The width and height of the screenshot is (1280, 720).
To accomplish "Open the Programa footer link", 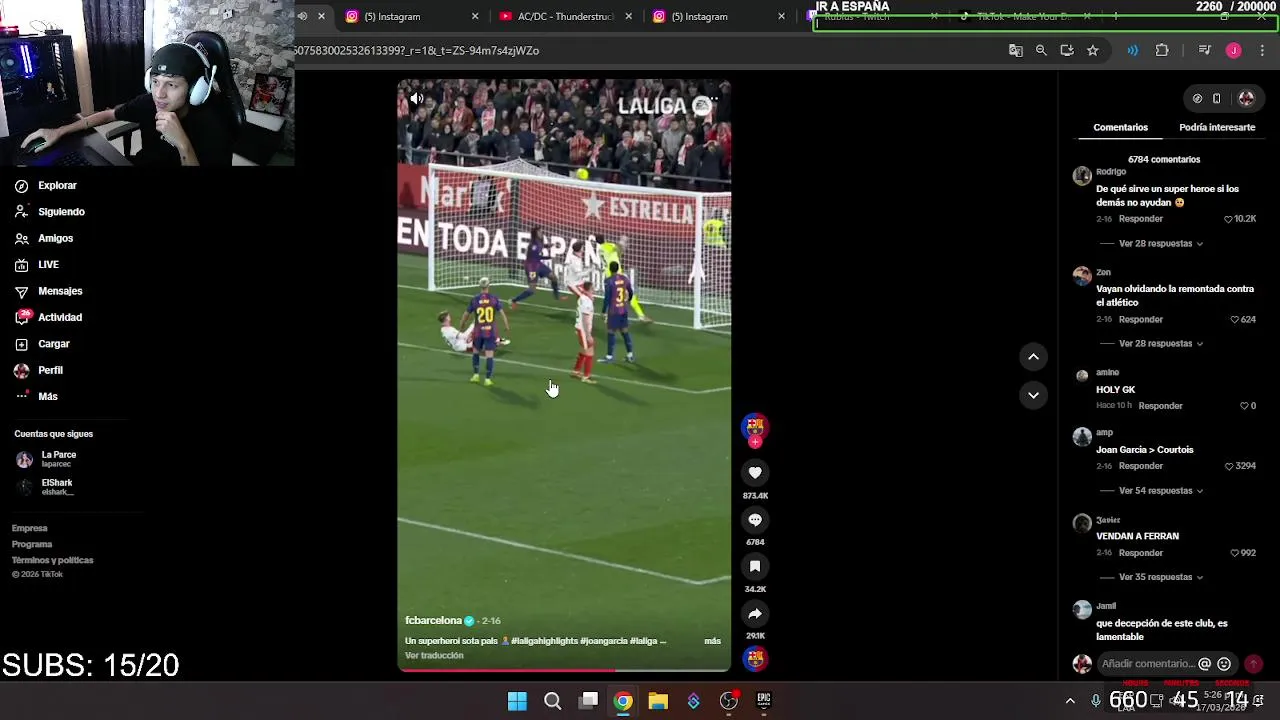I will 32,544.
